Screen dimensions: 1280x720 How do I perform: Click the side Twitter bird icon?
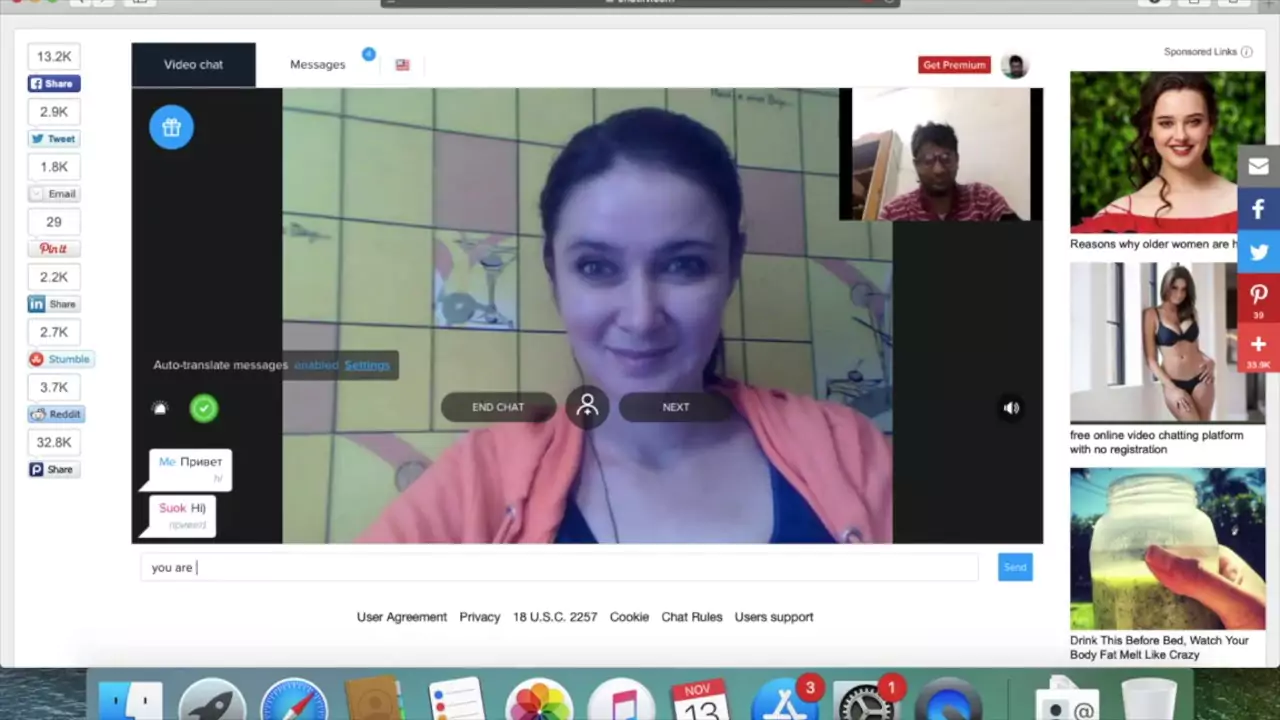tap(1258, 253)
